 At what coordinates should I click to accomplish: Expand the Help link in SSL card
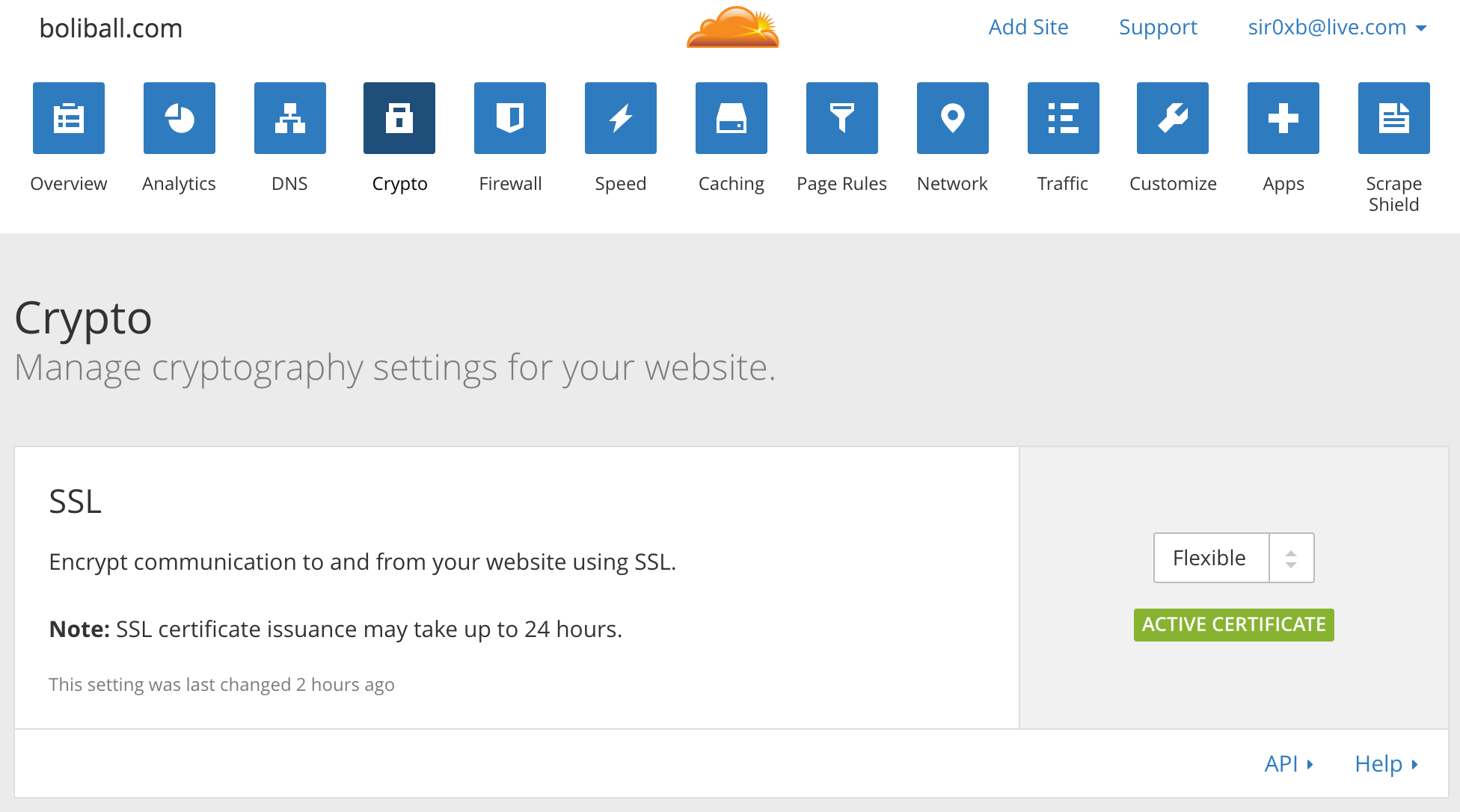1386,764
